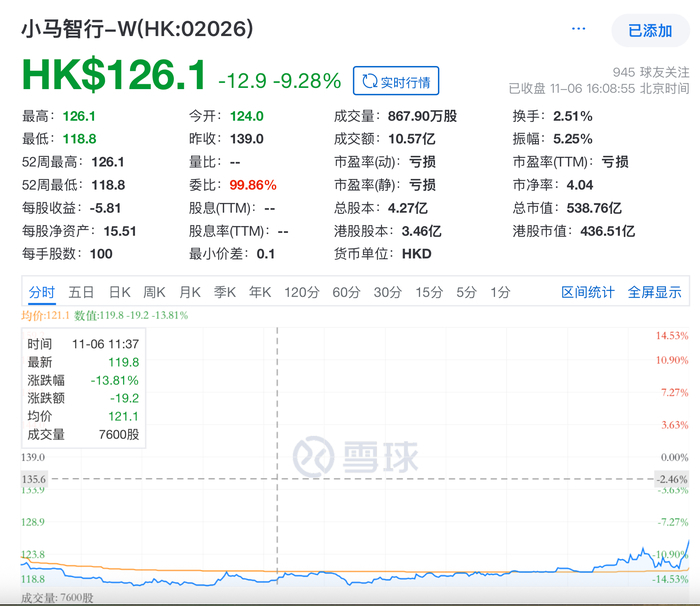The height and width of the screenshot is (606, 700).
Task: Click the real-time quotes refresh icon
Action: [x=370, y=81]
